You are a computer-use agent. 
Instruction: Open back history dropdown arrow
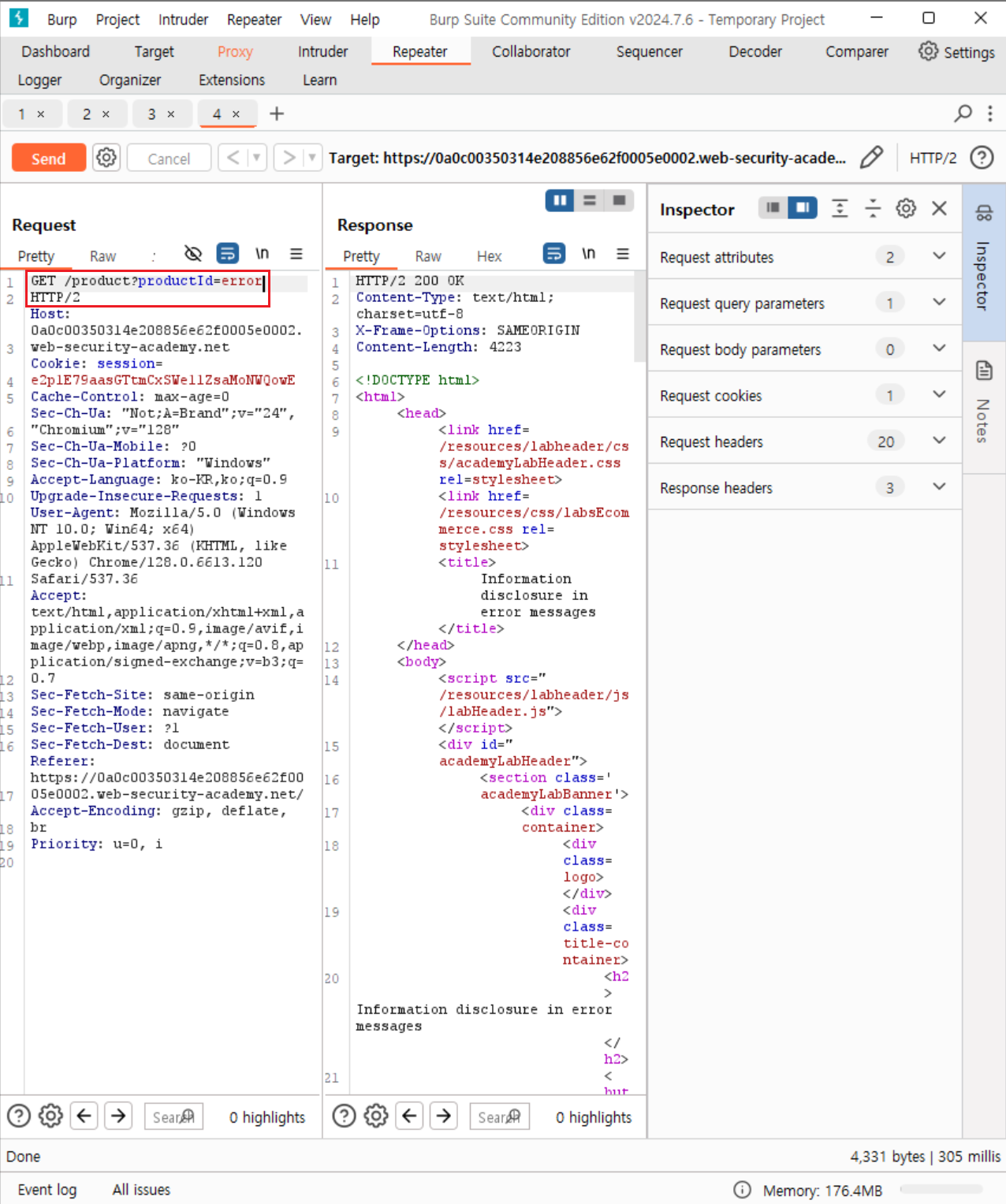coord(256,158)
